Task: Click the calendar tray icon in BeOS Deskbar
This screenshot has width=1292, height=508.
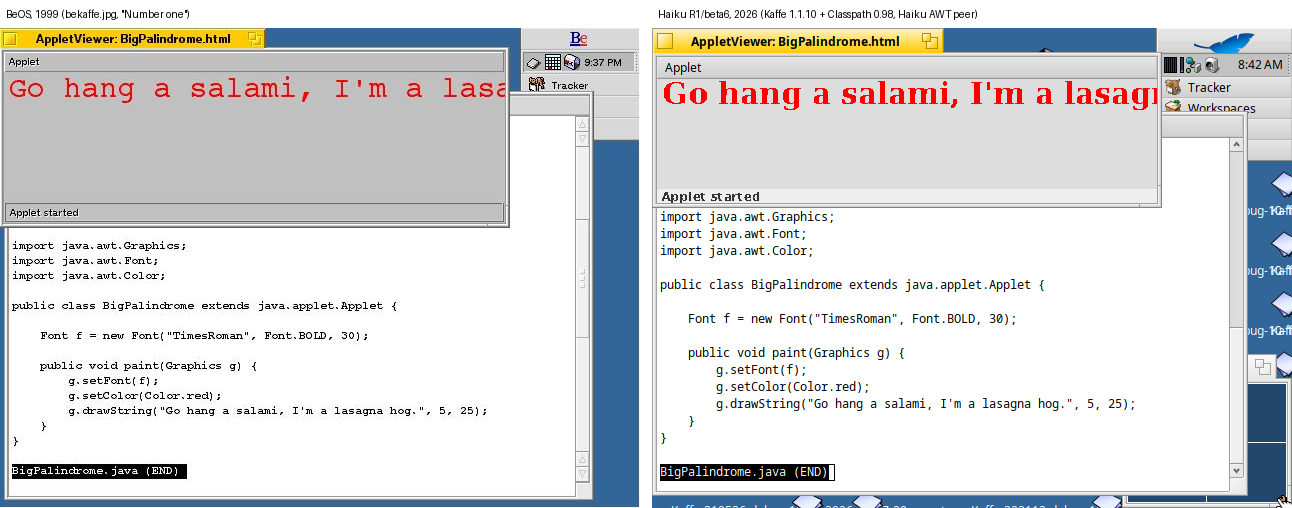Action: 553,62
